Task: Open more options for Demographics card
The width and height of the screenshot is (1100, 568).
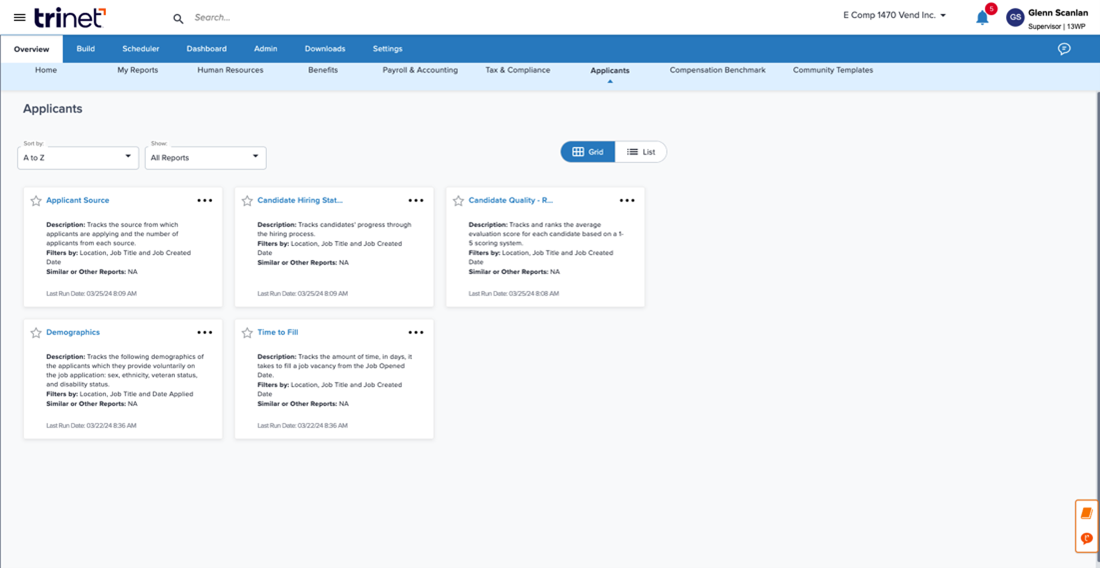Action: (x=205, y=332)
